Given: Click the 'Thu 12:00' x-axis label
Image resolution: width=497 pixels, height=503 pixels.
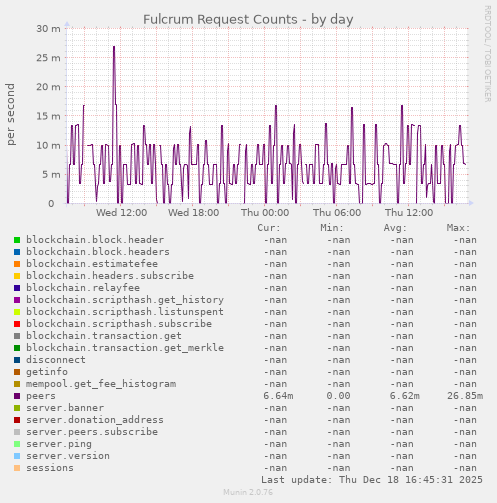Looking at the screenshot, I should (409, 212).
